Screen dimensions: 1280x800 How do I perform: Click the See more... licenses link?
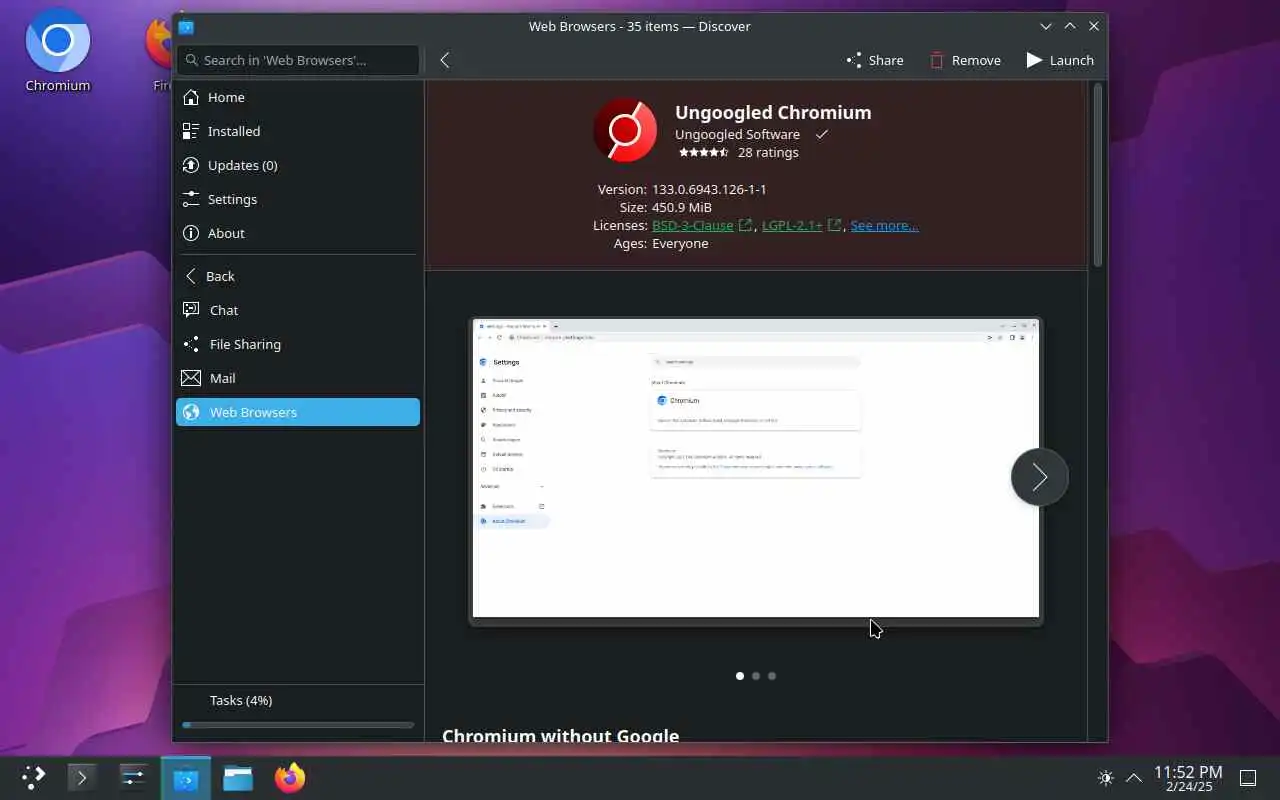pos(884,225)
